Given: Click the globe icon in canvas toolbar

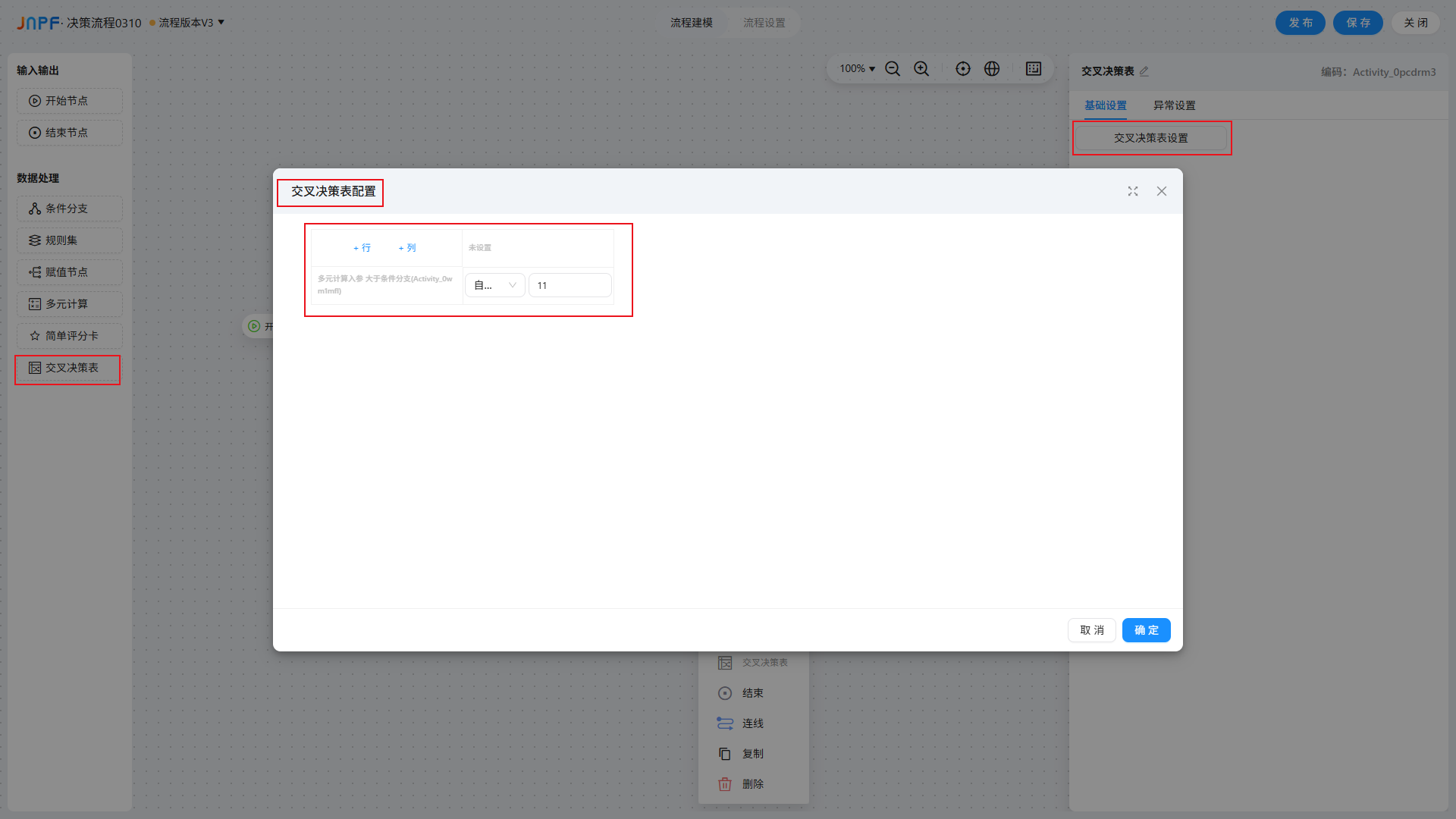Looking at the screenshot, I should (x=992, y=69).
